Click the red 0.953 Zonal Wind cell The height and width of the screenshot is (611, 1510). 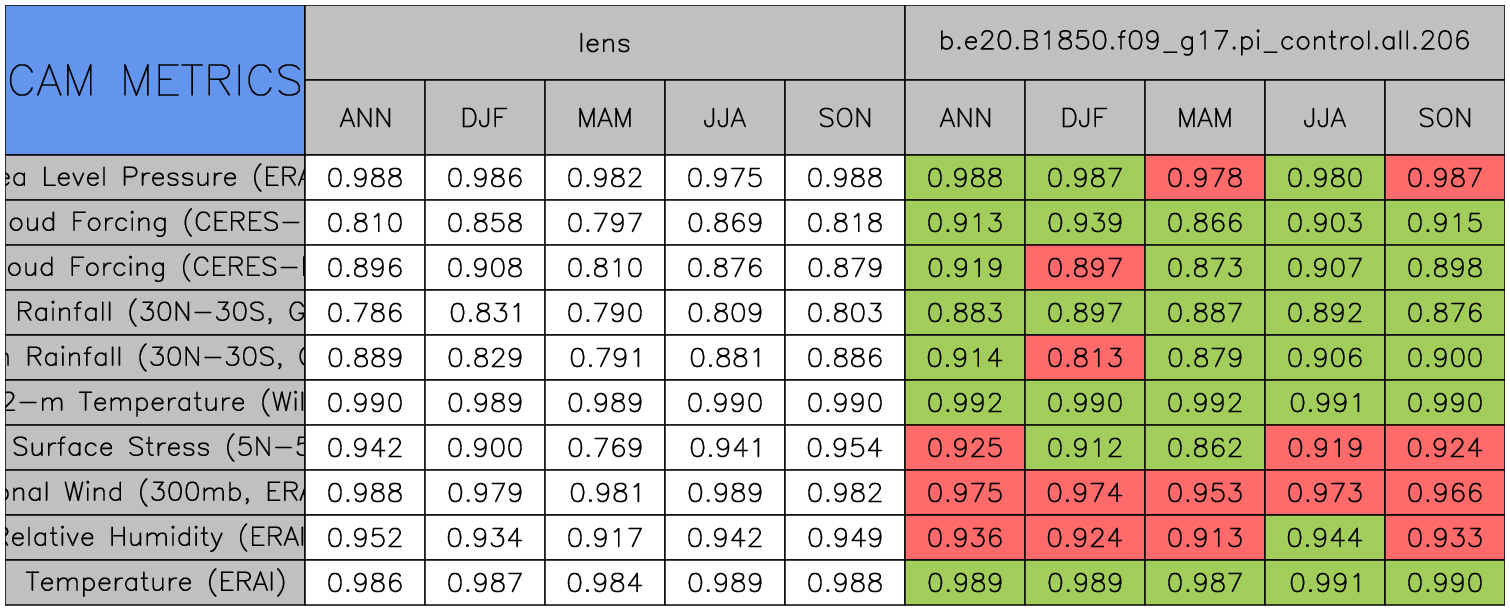tap(1204, 493)
